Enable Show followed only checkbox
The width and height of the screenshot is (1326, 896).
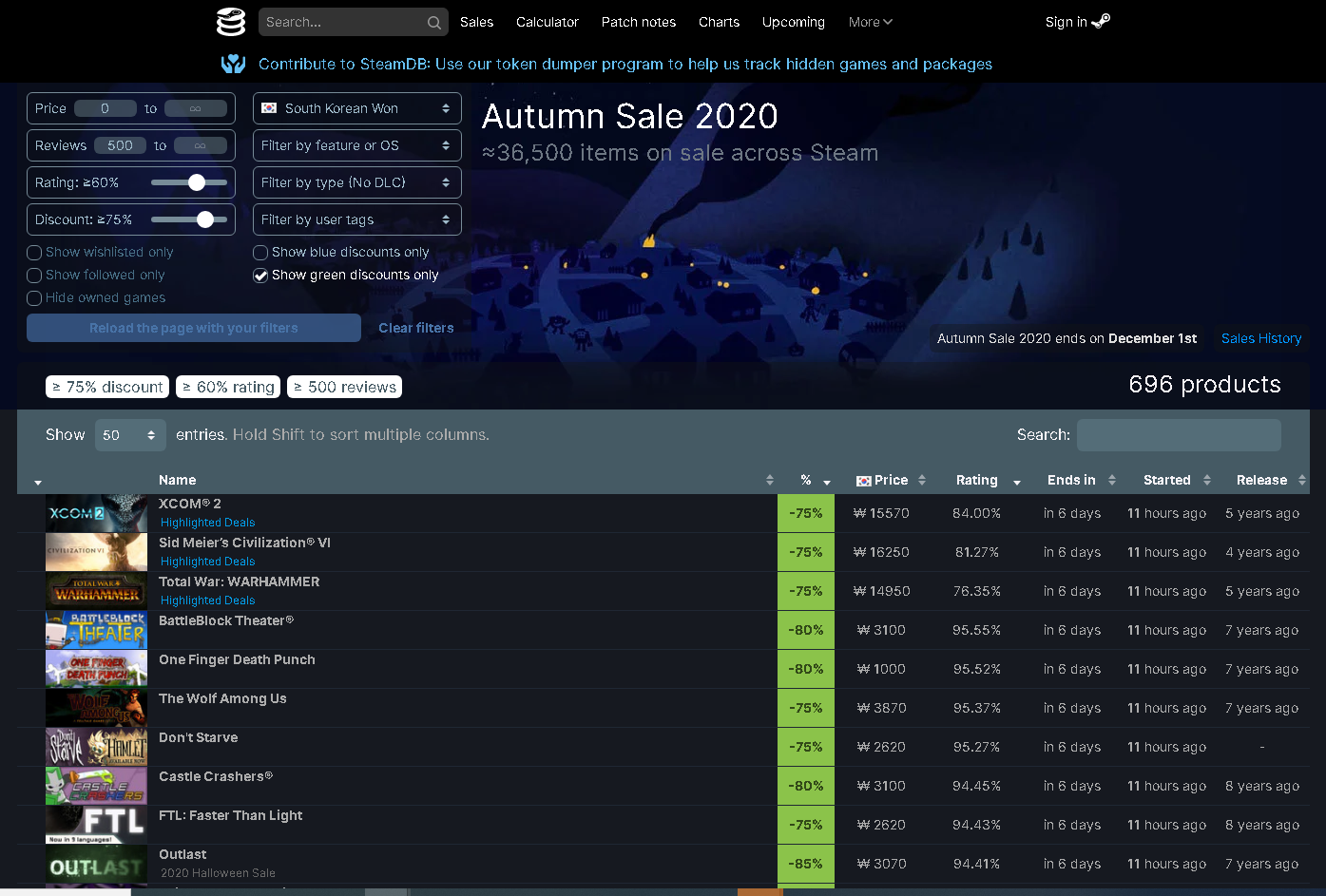(34, 276)
